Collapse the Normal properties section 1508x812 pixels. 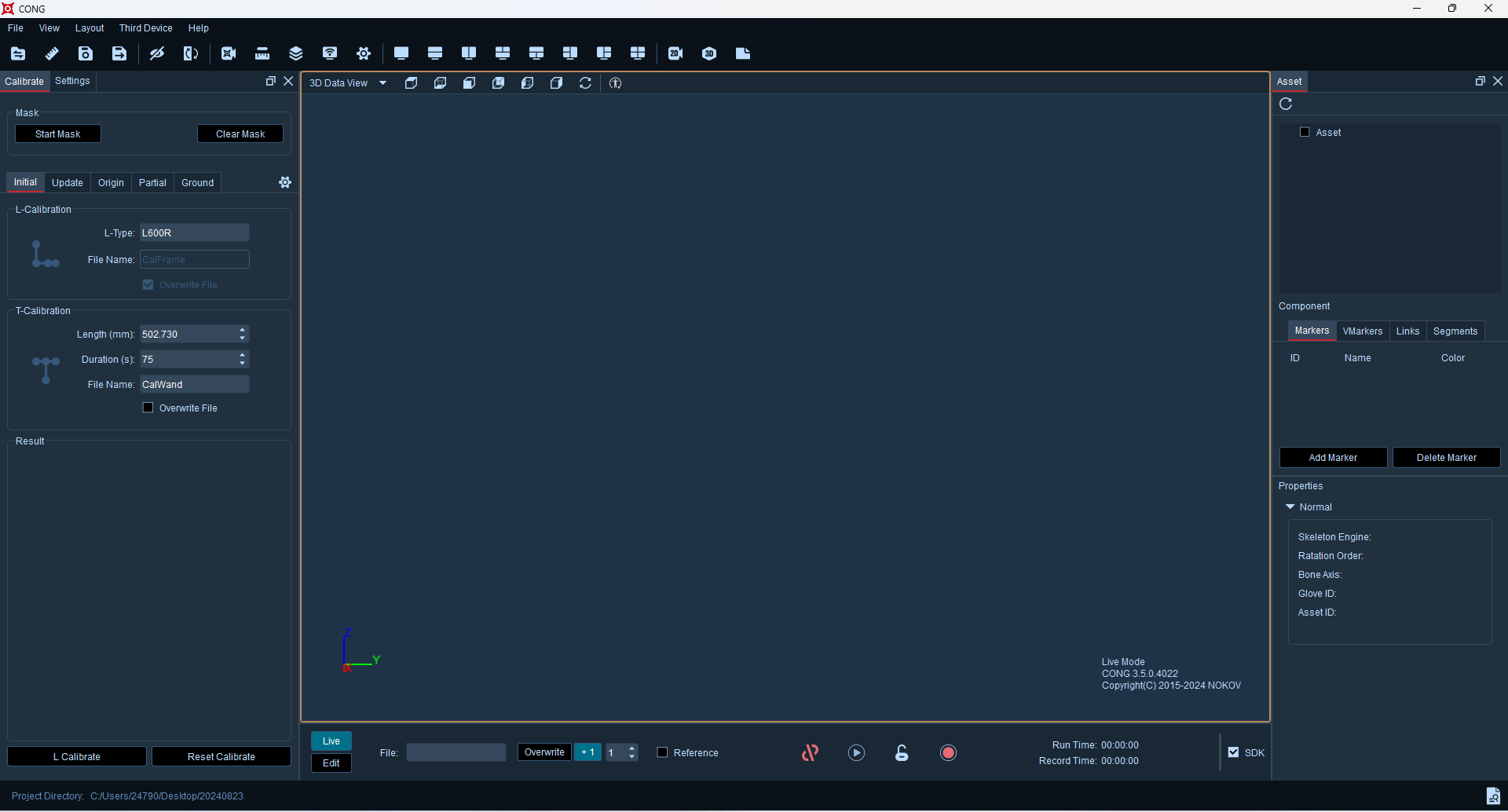click(1290, 507)
